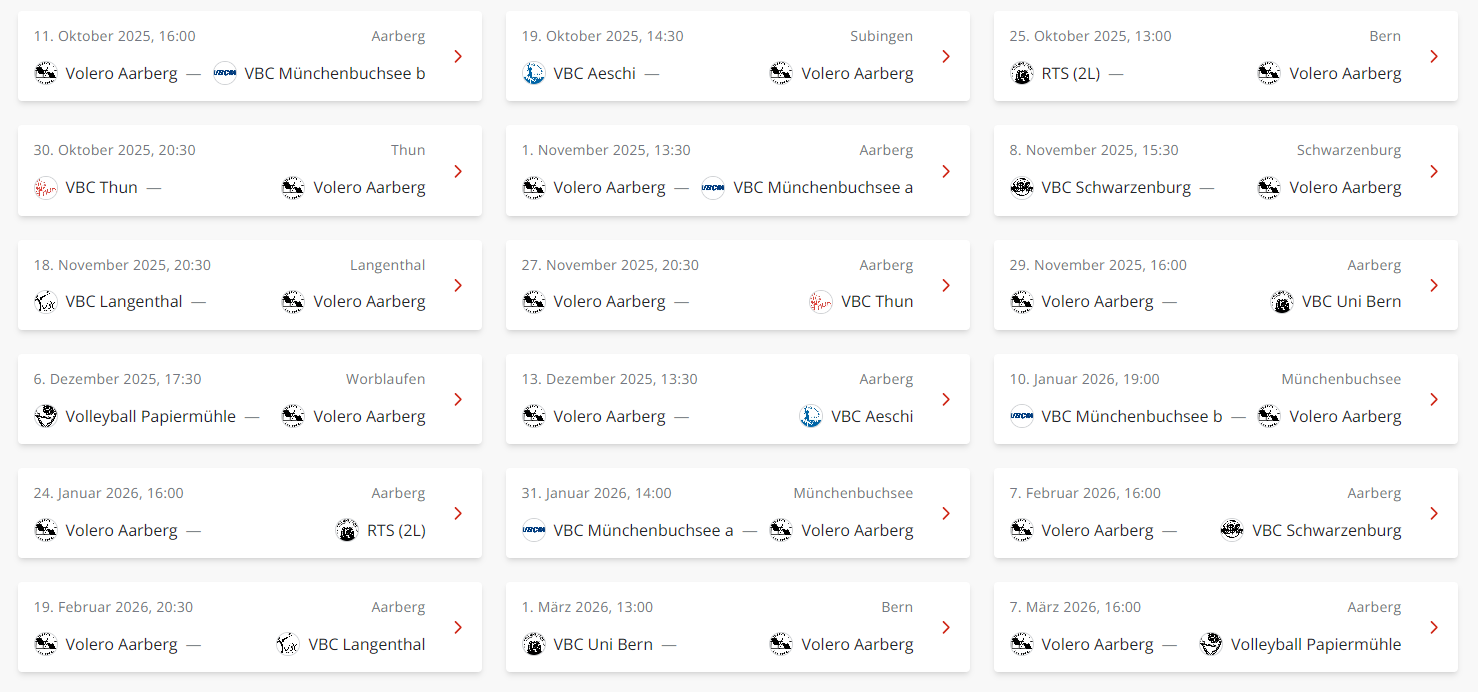Image resolution: width=1478 pixels, height=692 pixels.
Task: Click the VBC Langenthal club logo on the 18. November card
Action: click(x=46, y=301)
